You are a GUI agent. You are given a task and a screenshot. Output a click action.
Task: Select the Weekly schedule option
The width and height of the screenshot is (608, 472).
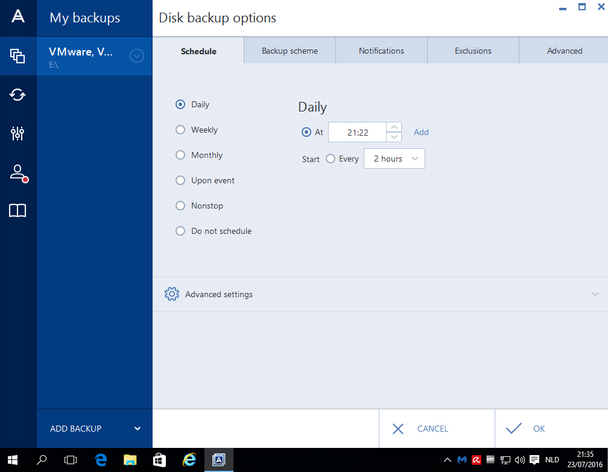coord(180,130)
